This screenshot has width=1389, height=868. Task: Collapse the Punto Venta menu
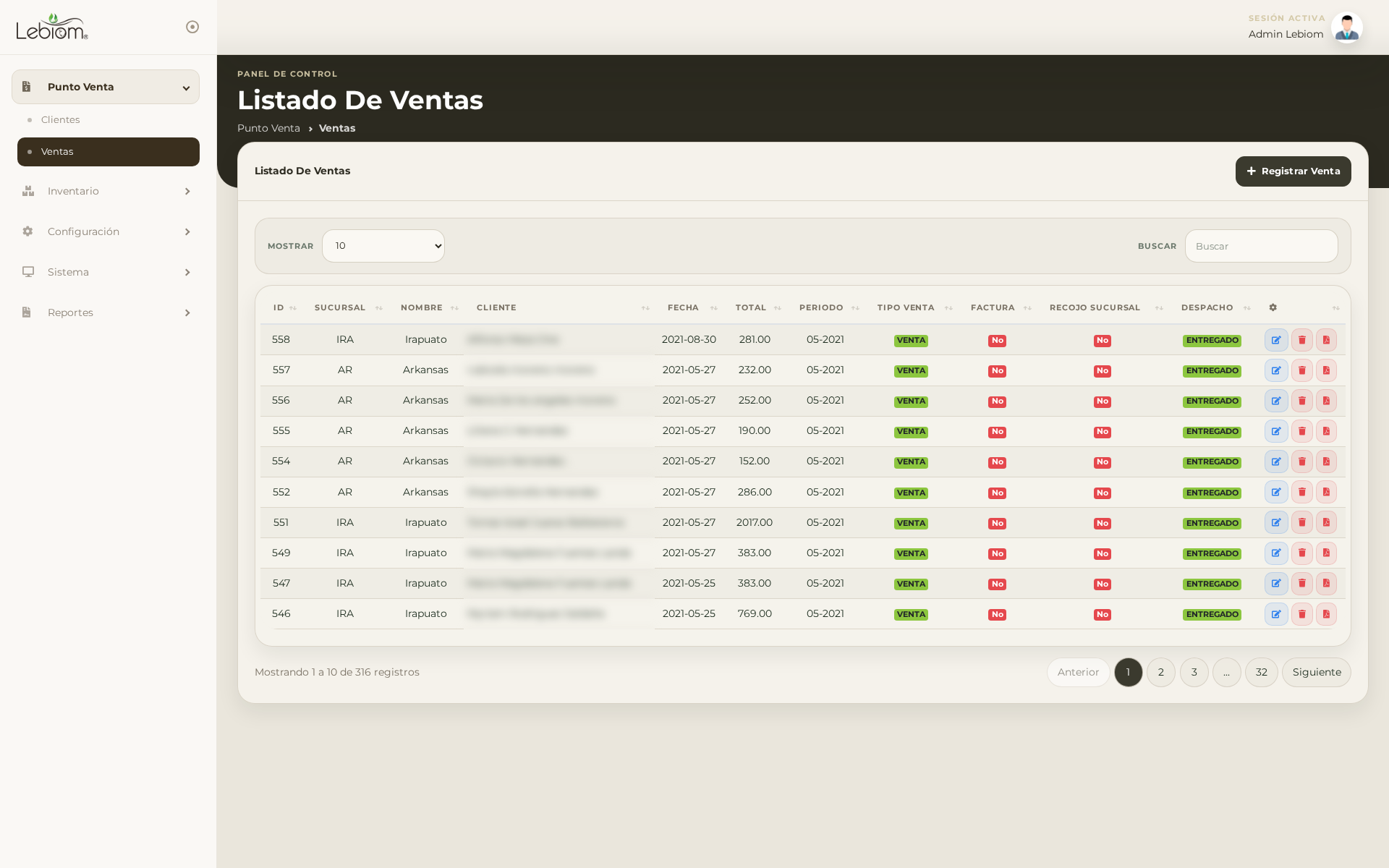[106, 87]
